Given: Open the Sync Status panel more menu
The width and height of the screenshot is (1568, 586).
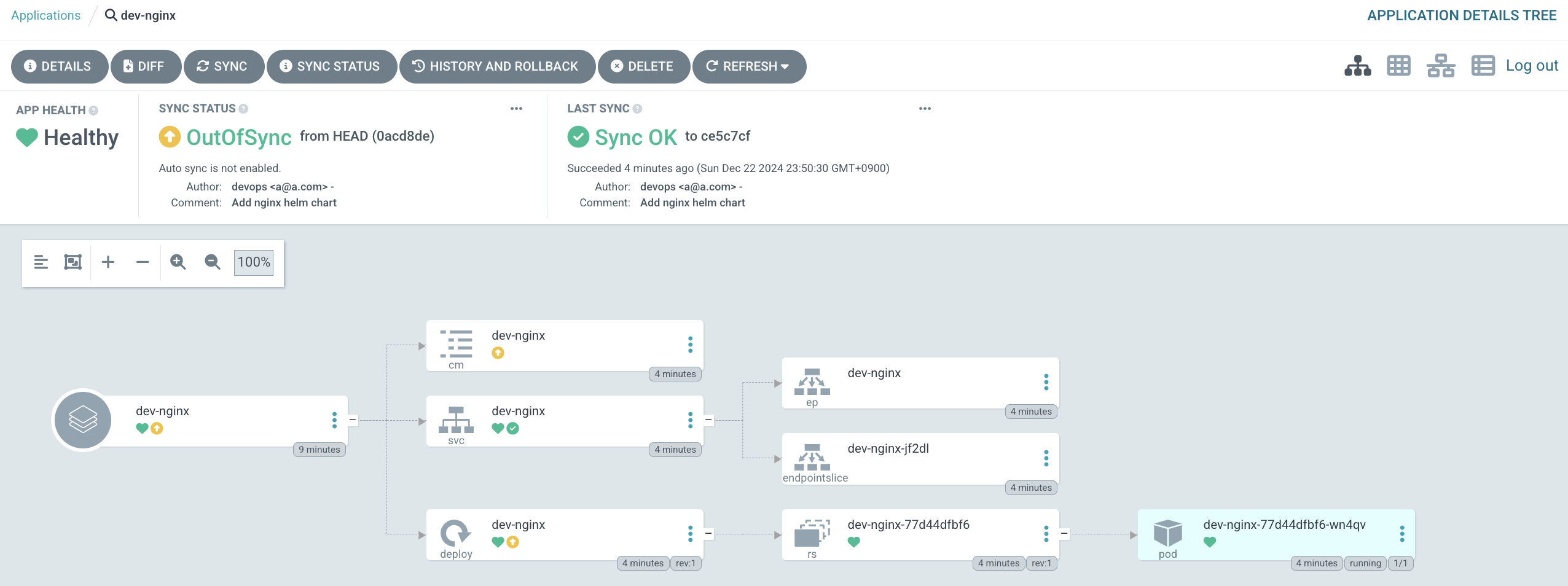Looking at the screenshot, I should coord(516,109).
